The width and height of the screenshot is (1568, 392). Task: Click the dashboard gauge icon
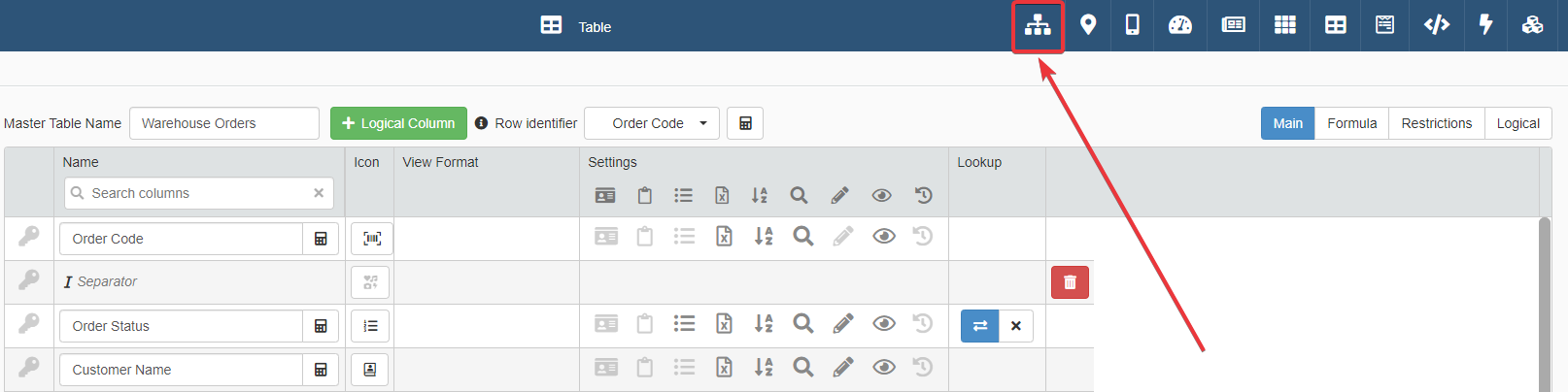coord(1179,25)
